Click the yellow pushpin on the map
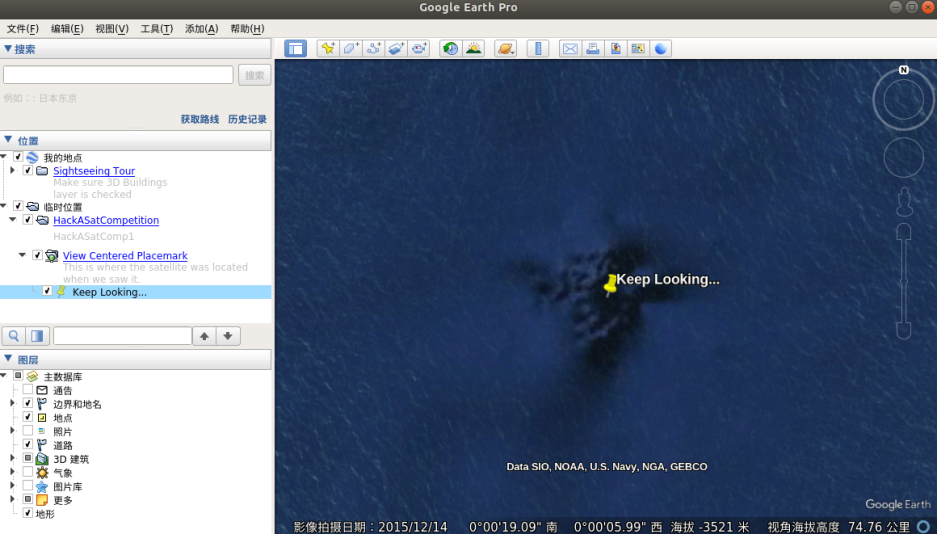 (x=610, y=285)
